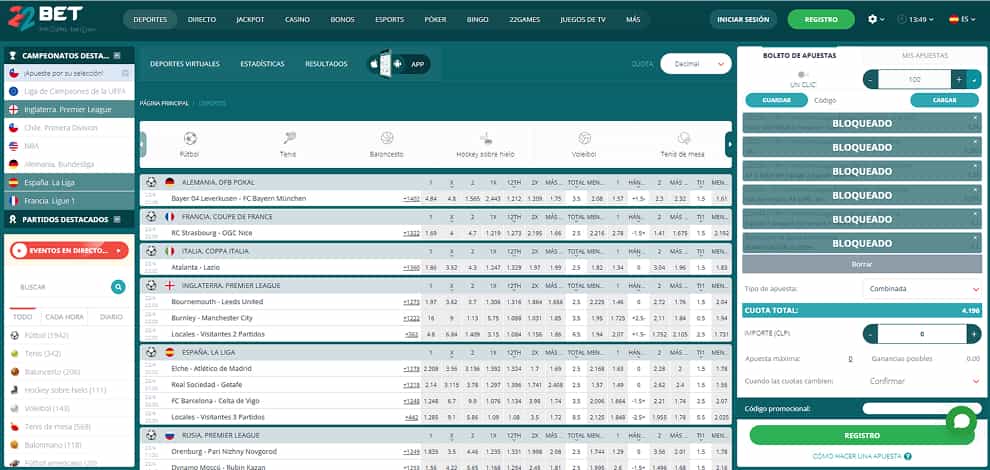The height and width of the screenshot is (470, 990).
Task: Click the soccer ball icon for Francia Coupe de France
Action: 151,217
